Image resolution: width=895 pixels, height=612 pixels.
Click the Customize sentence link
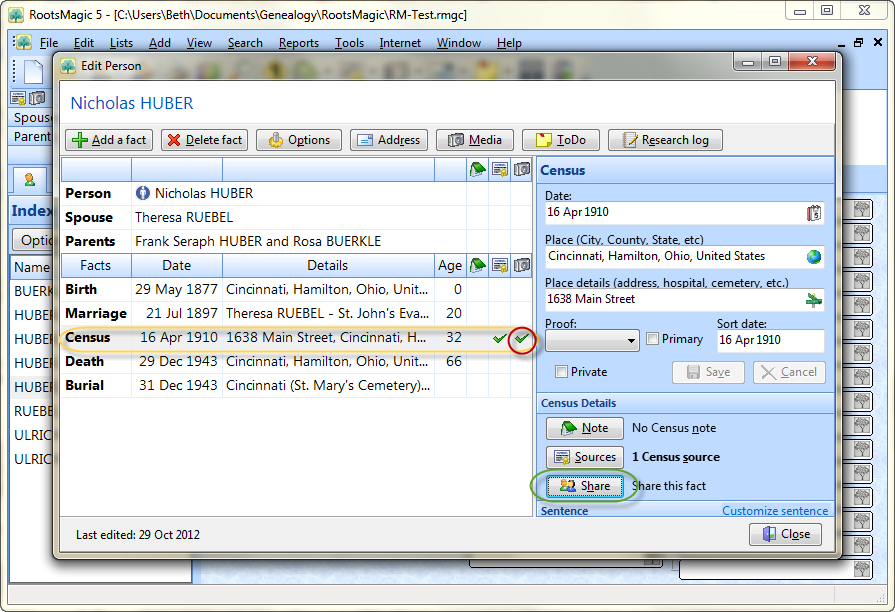click(775, 511)
